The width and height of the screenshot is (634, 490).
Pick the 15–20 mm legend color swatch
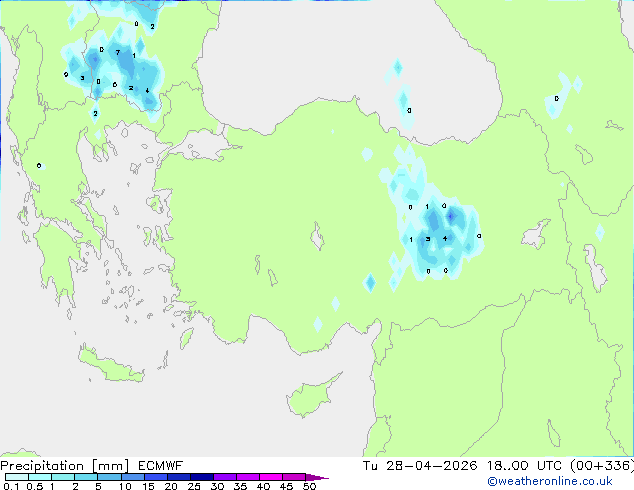click(155, 477)
